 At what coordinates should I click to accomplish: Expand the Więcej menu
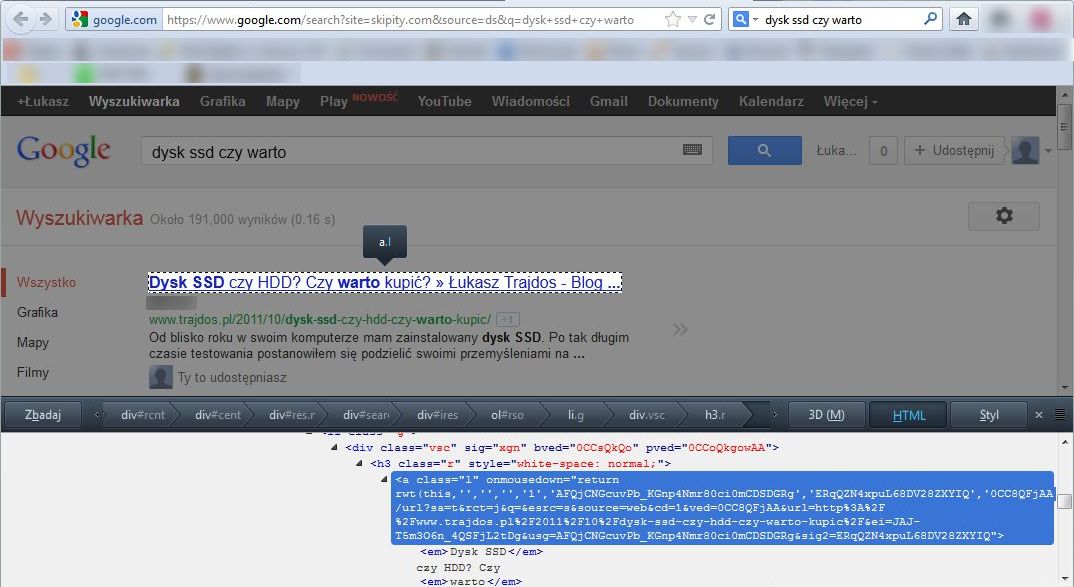coord(850,101)
